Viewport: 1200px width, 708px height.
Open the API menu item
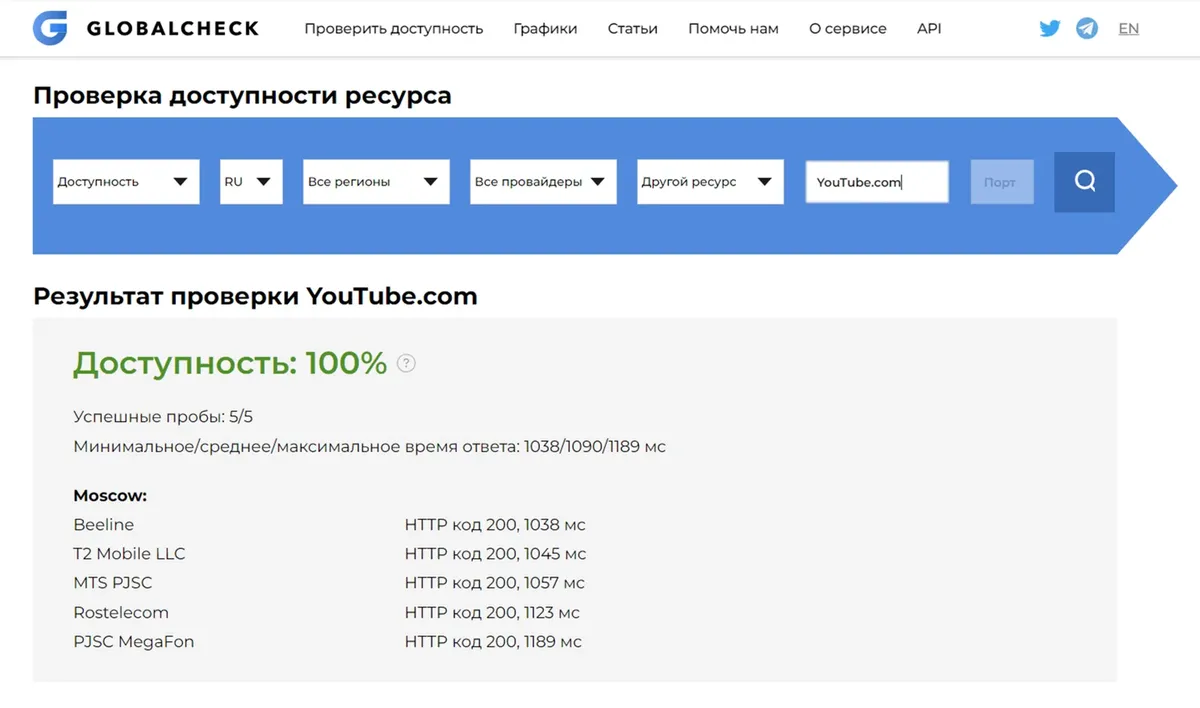click(929, 29)
